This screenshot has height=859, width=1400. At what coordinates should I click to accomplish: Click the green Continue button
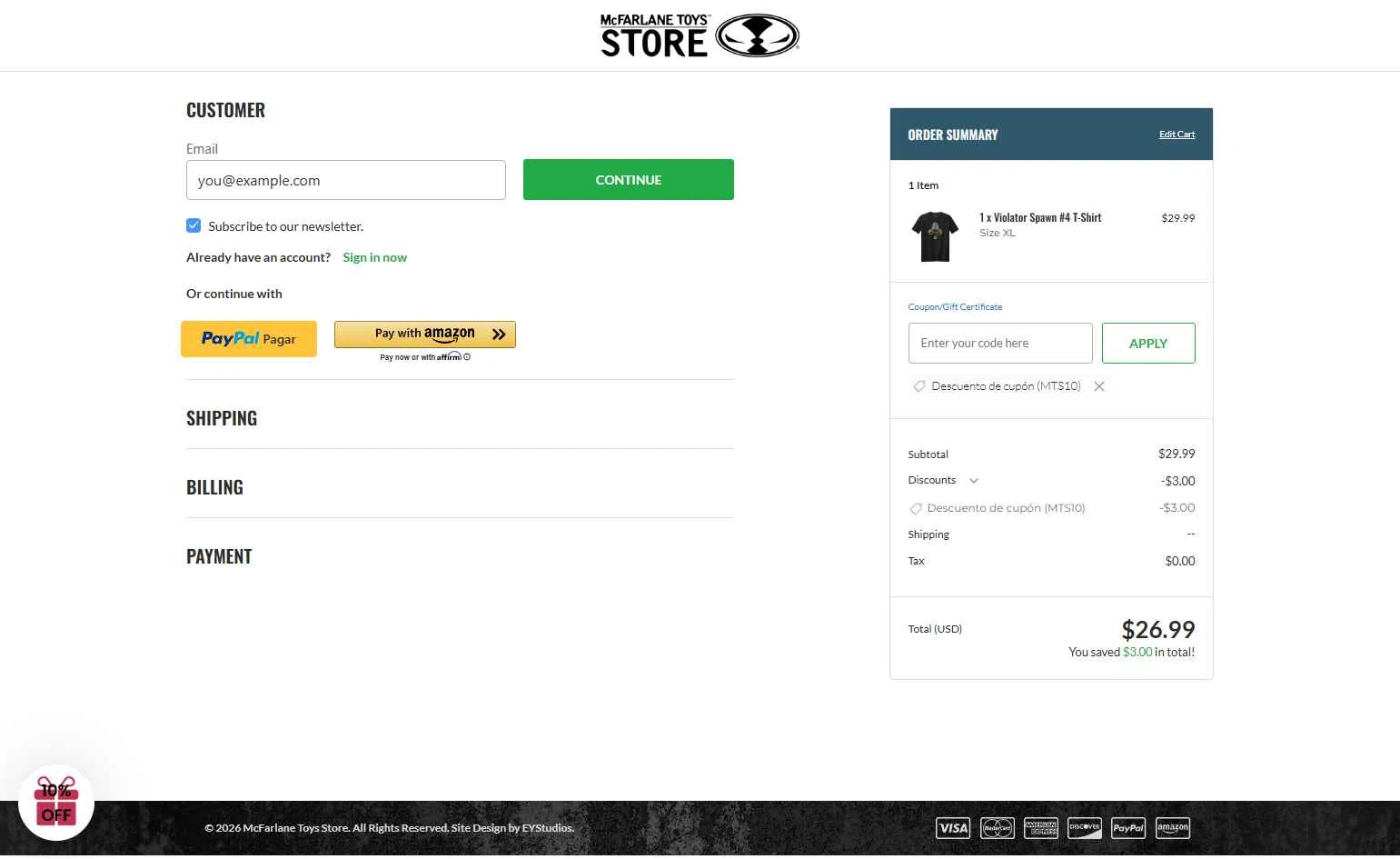629,180
